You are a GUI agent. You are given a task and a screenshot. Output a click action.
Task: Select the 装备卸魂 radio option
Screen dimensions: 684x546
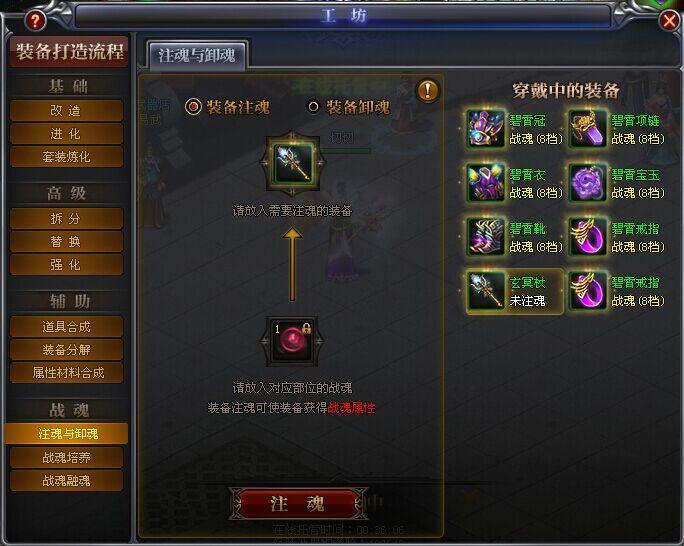(x=349, y=107)
